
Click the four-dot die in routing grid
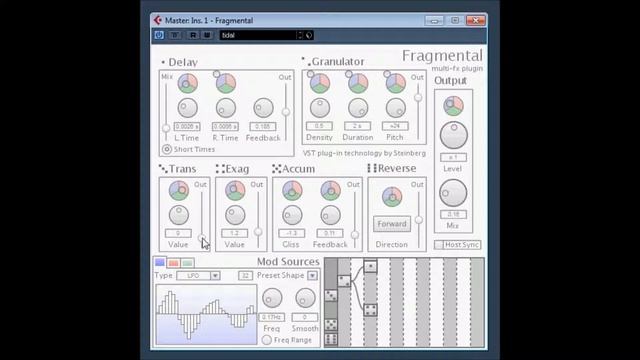pyautogui.click(x=370, y=310)
